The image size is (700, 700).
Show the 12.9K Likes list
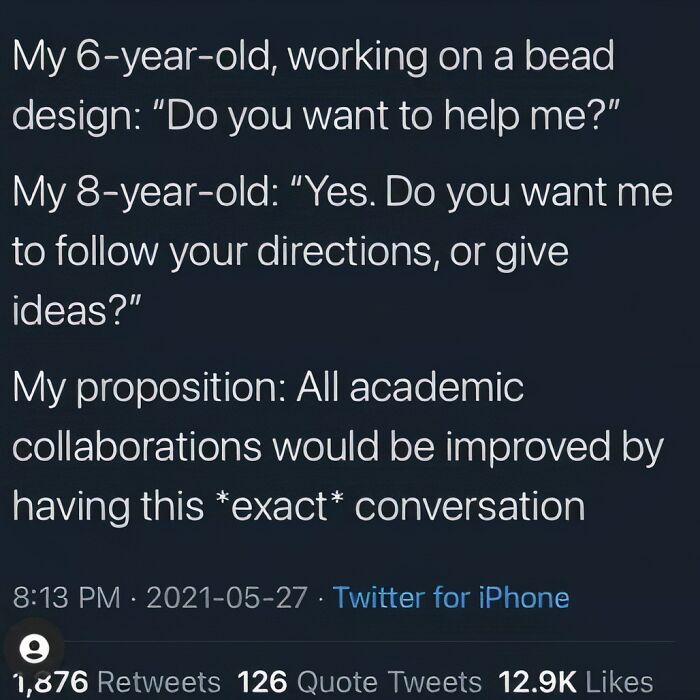coord(575,682)
